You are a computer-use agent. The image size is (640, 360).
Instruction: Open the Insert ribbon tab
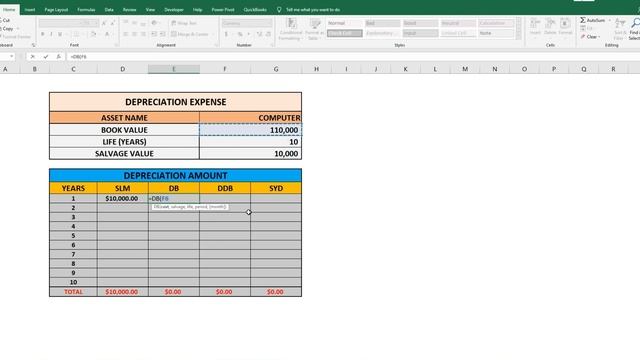click(x=30, y=9)
